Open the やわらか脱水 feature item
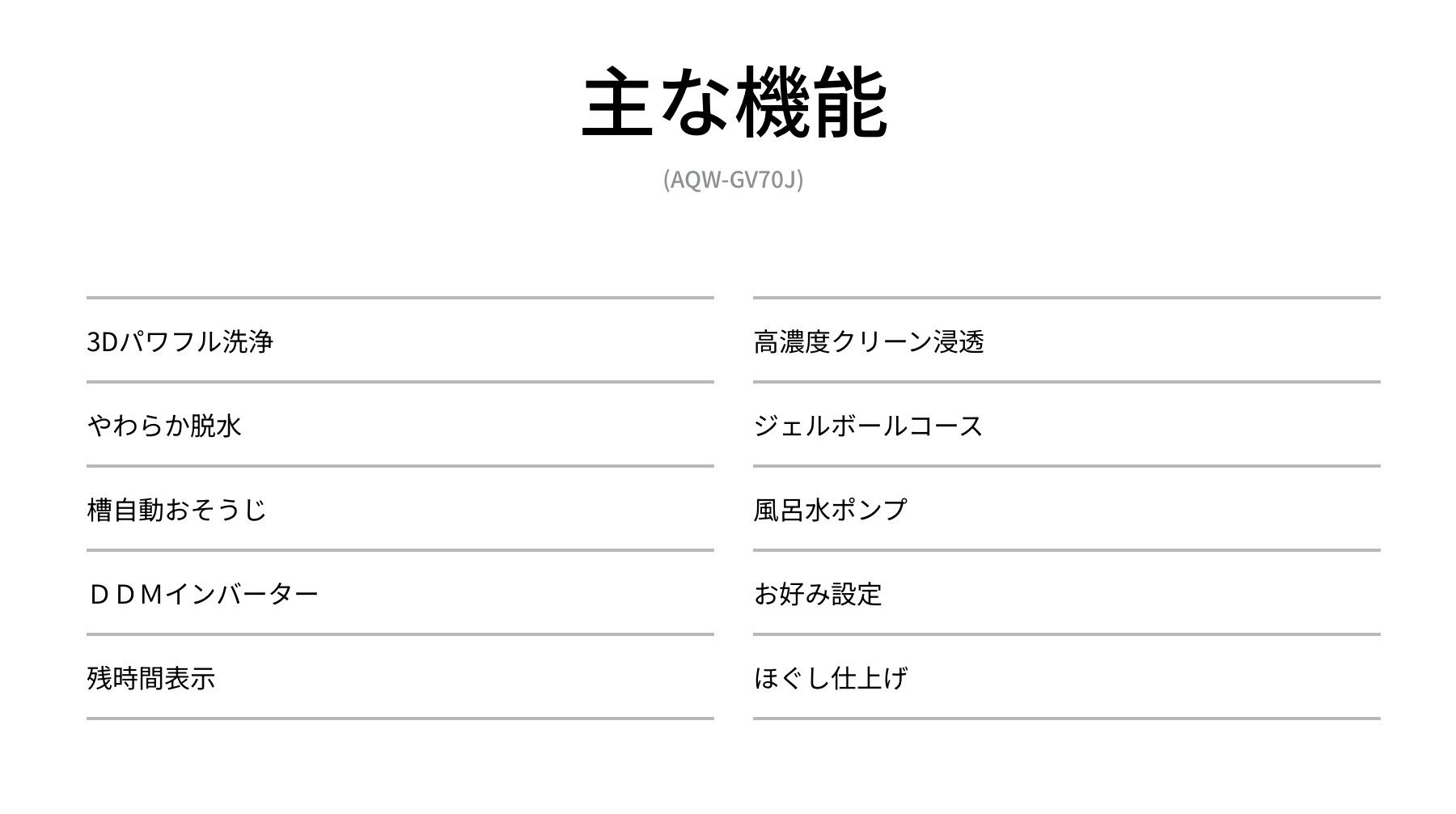The width and height of the screenshot is (1456, 814). coord(164,426)
